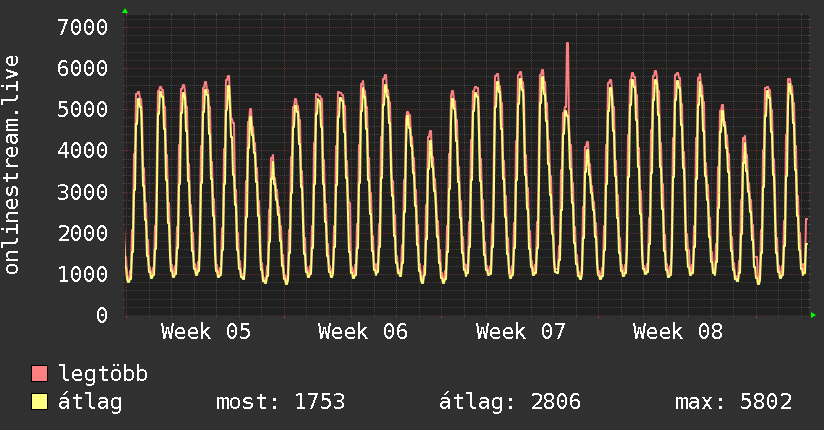Image resolution: width=824 pixels, height=430 pixels.
Task: Click the green arrow at the x-axis end
Action: tap(813, 315)
